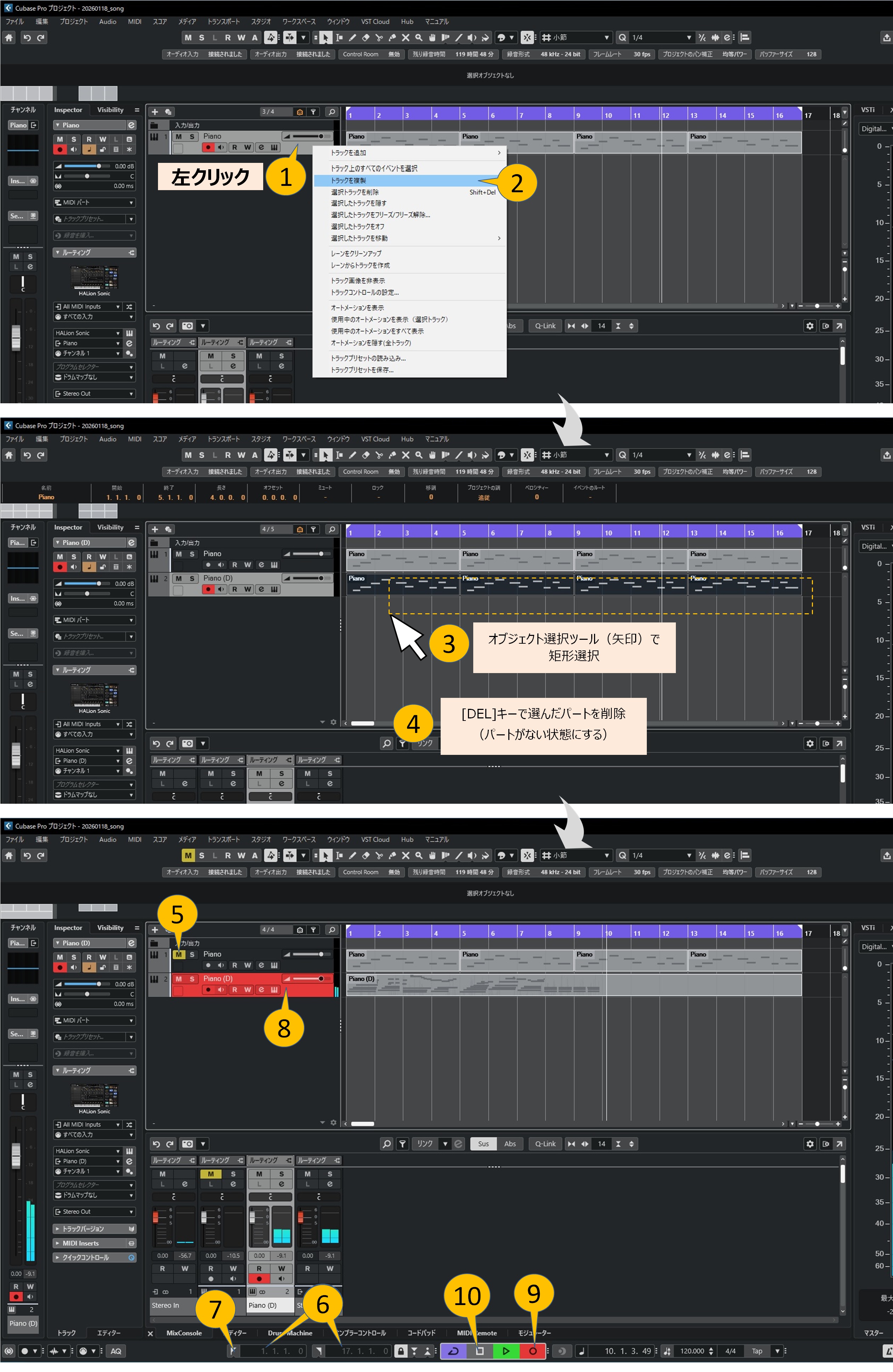Select the Draw pencil tool in the toolbar
The width and height of the screenshot is (893, 1372).
tap(353, 38)
